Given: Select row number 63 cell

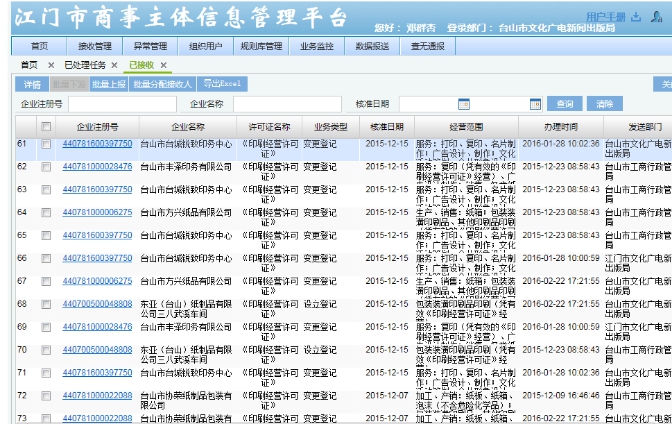Looking at the screenshot, I should pos(22,189).
